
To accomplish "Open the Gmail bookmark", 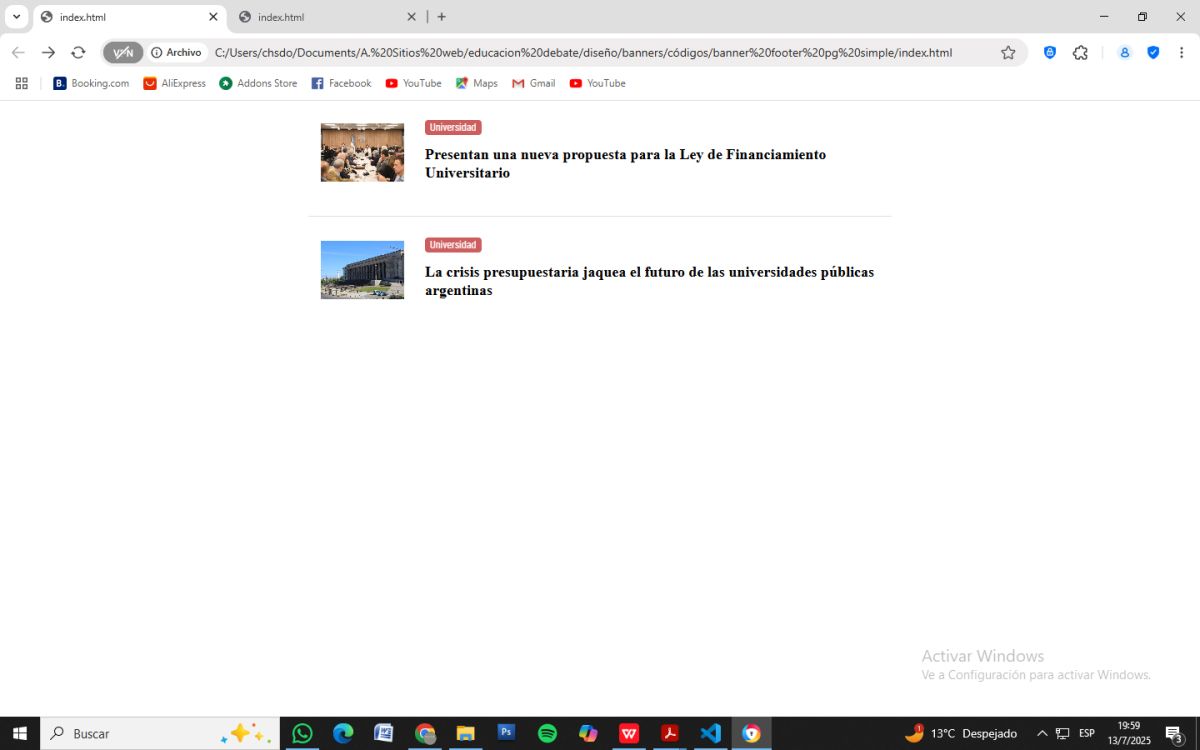I will [x=533, y=84].
